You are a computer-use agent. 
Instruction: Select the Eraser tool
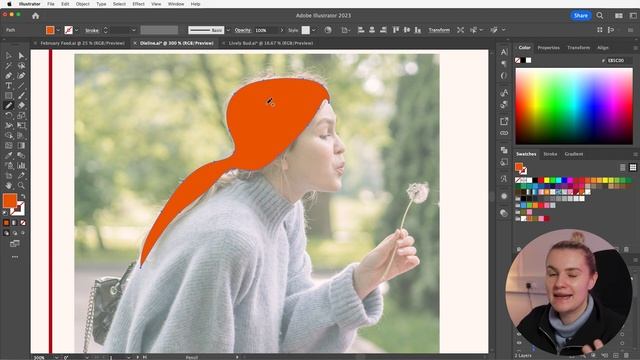21,105
